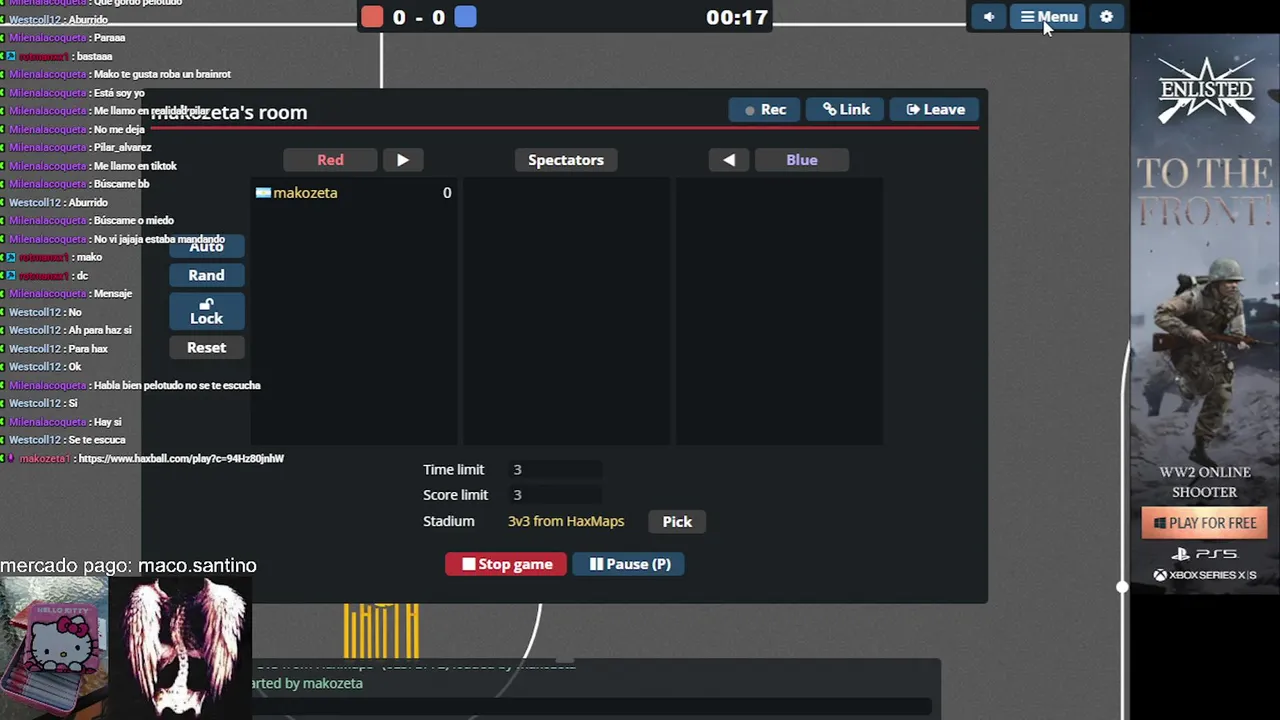Click the angel wings thumbnail image

[x=180, y=648]
